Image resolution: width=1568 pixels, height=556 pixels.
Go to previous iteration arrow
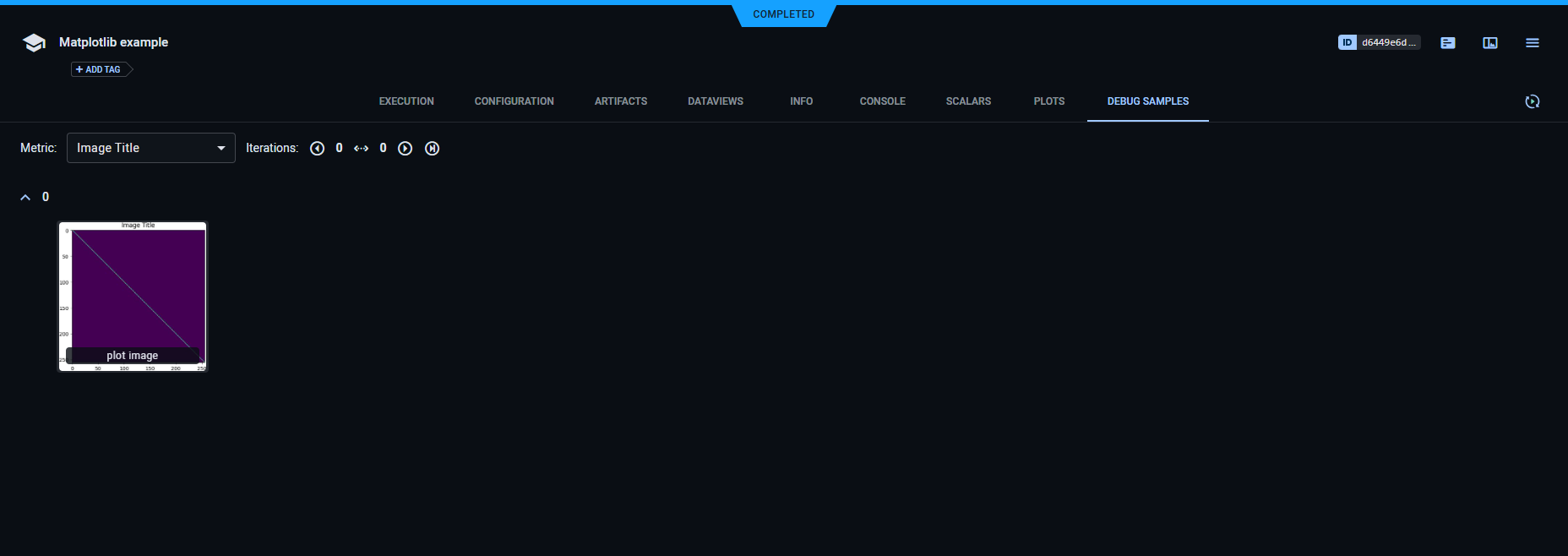click(318, 149)
